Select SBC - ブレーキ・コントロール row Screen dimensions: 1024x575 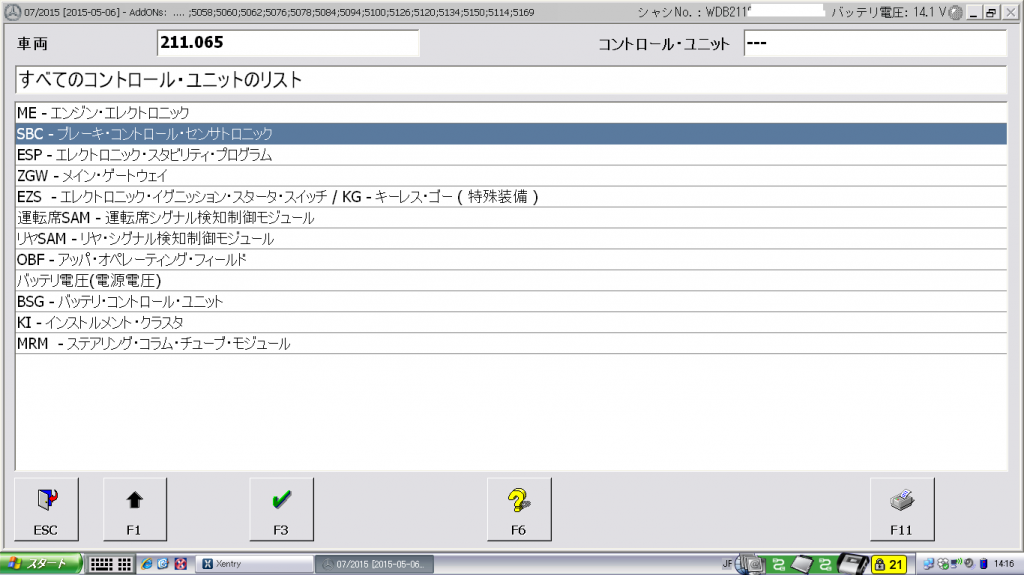[x=511, y=133]
